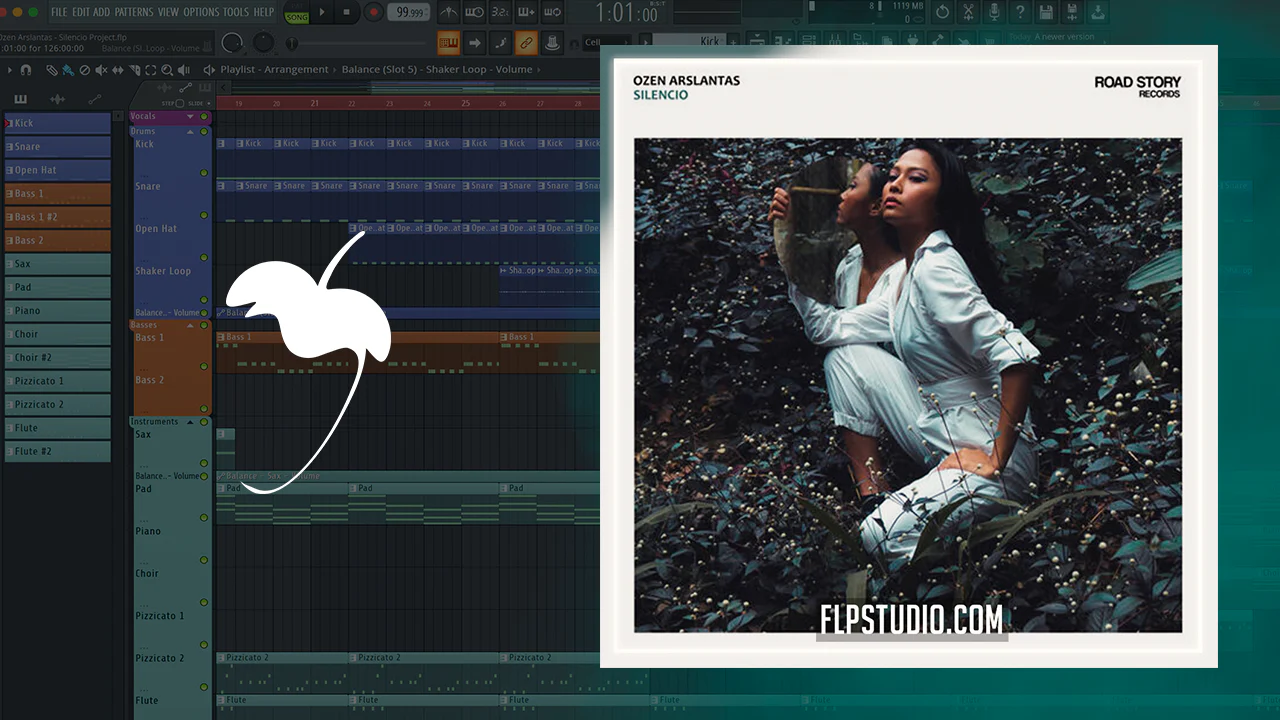Click the download-arrow tray icon in top toolbar
Screen dimensions: 1280x720
[1098, 12]
